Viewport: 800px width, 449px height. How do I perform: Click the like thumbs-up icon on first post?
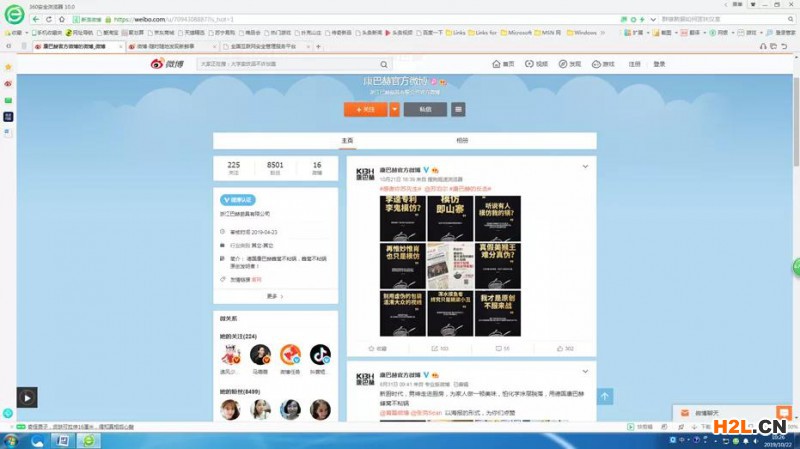(564, 348)
